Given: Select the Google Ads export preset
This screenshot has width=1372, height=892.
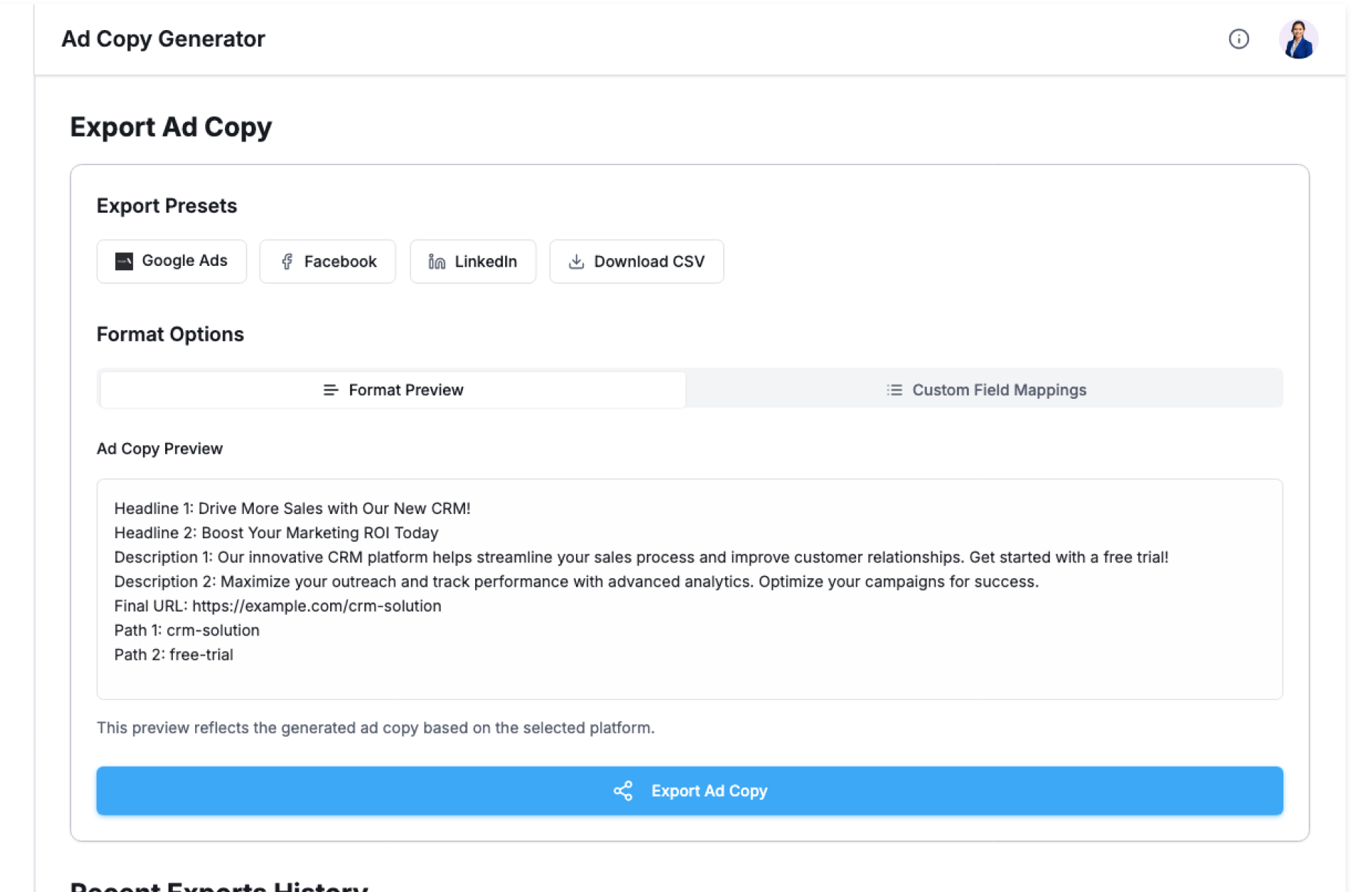Looking at the screenshot, I should [171, 262].
